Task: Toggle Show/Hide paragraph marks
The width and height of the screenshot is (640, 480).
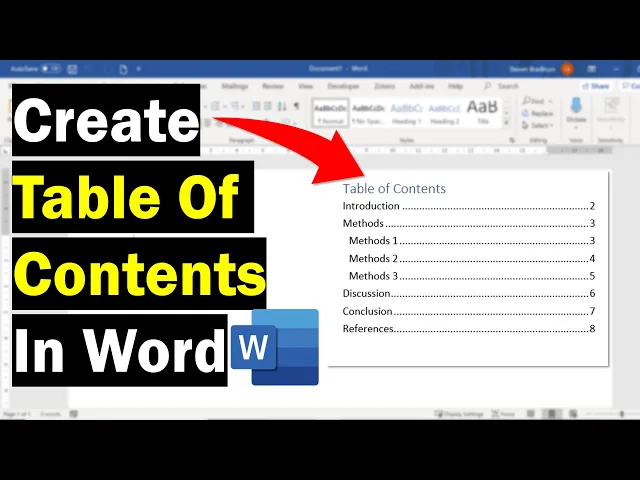Action: (297, 106)
